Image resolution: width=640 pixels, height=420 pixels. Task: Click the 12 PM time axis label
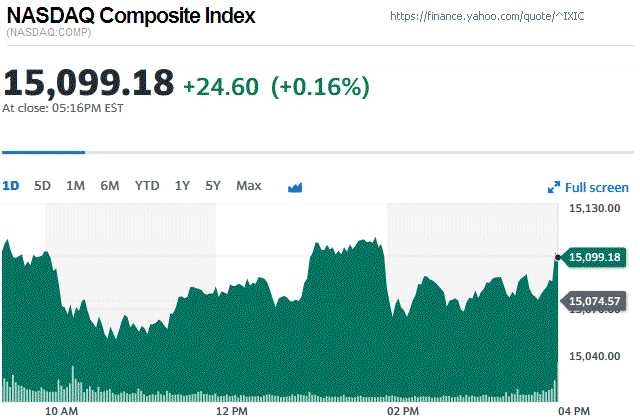coord(231,410)
